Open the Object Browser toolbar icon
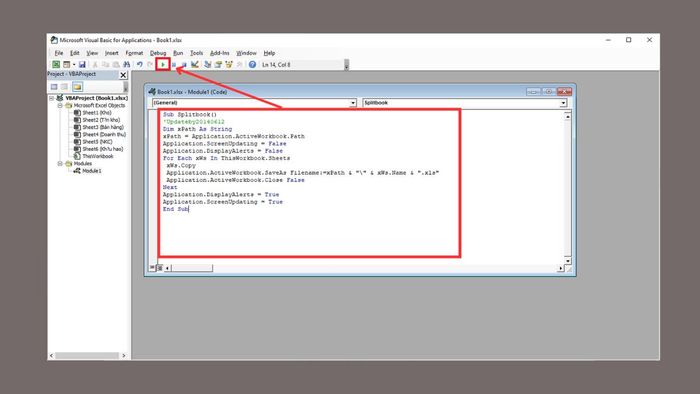Image resolution: width=700 pixels, height=394 pixels. click(229, 65)
